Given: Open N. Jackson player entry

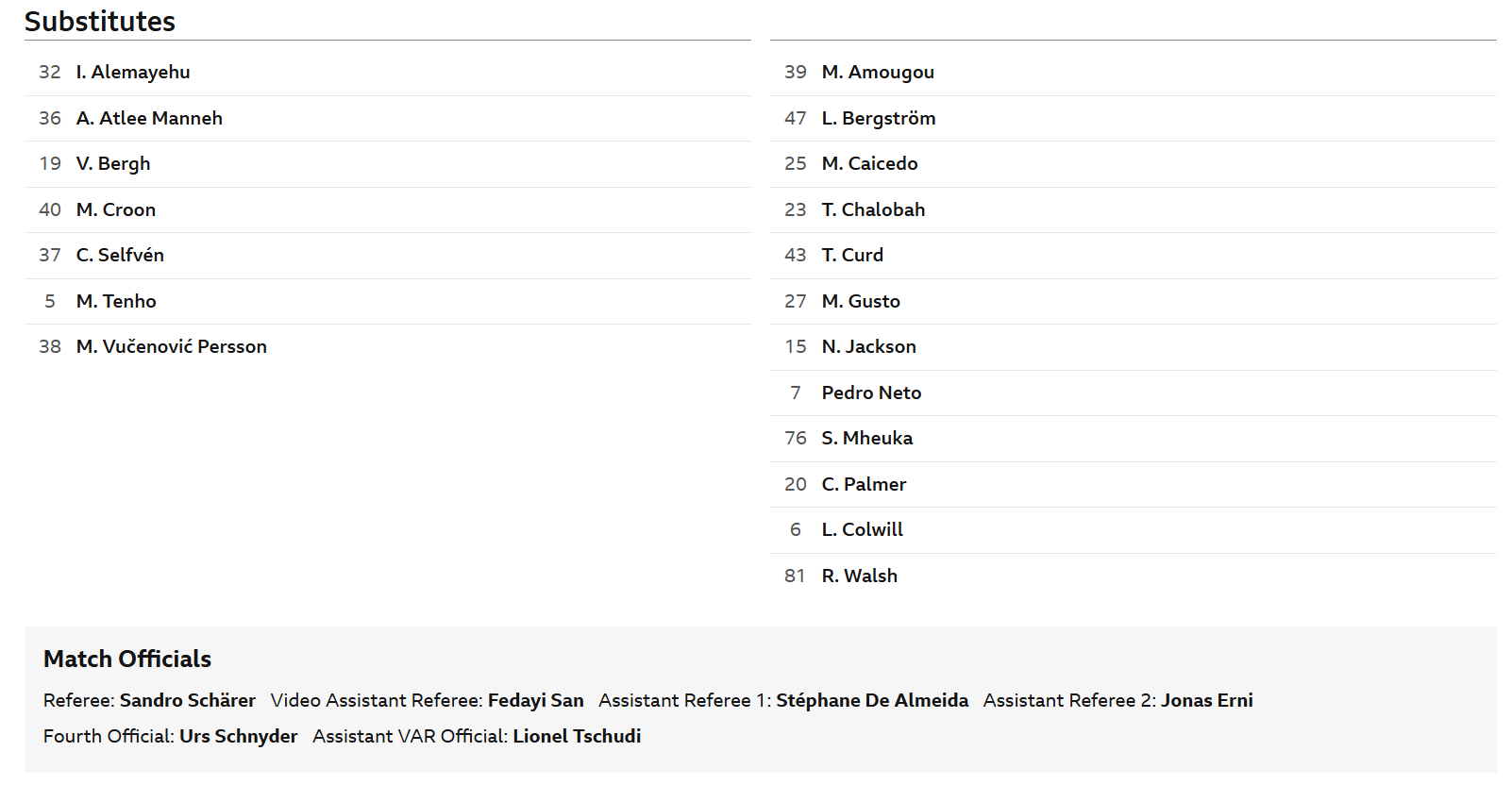Looking at the screenshot, I should 868,346.
